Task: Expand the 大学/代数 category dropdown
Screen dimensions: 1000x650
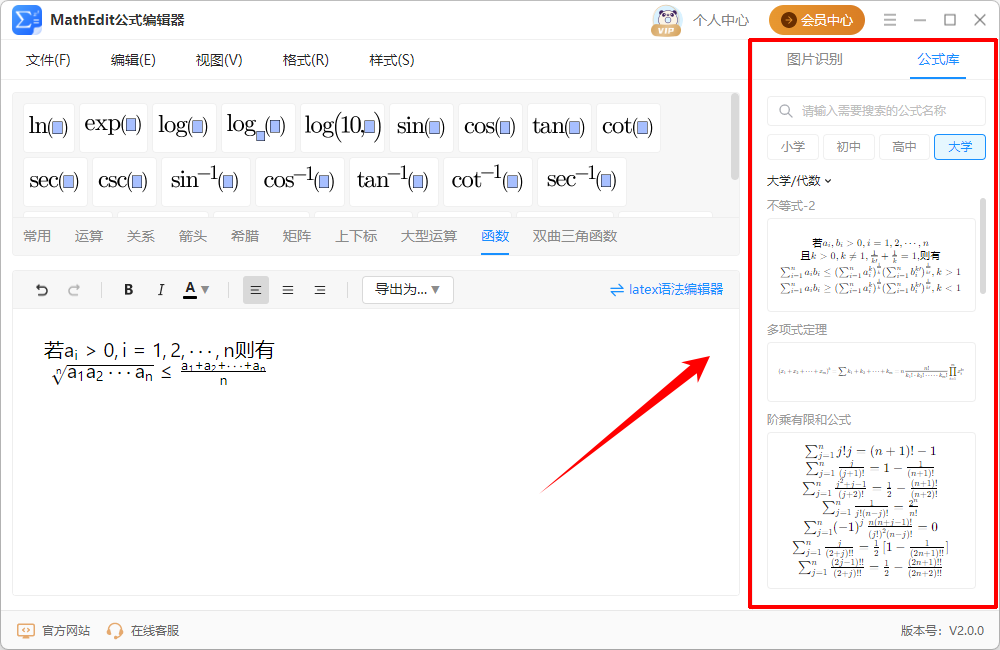Action: pyautogui.click(x=799, y=181)
